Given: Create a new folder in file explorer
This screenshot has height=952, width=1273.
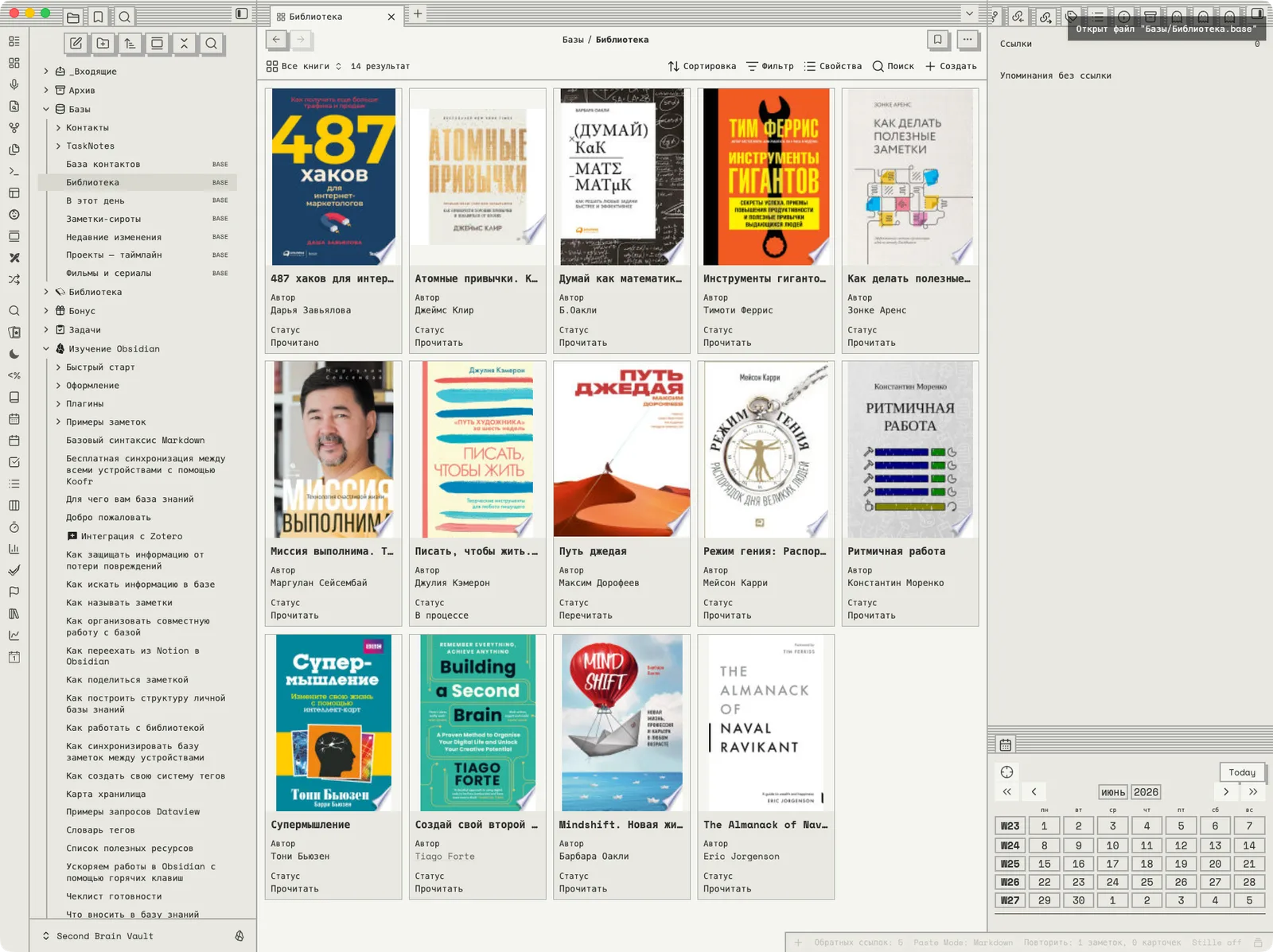Looking at the screenshot, I should click(103, 44).
